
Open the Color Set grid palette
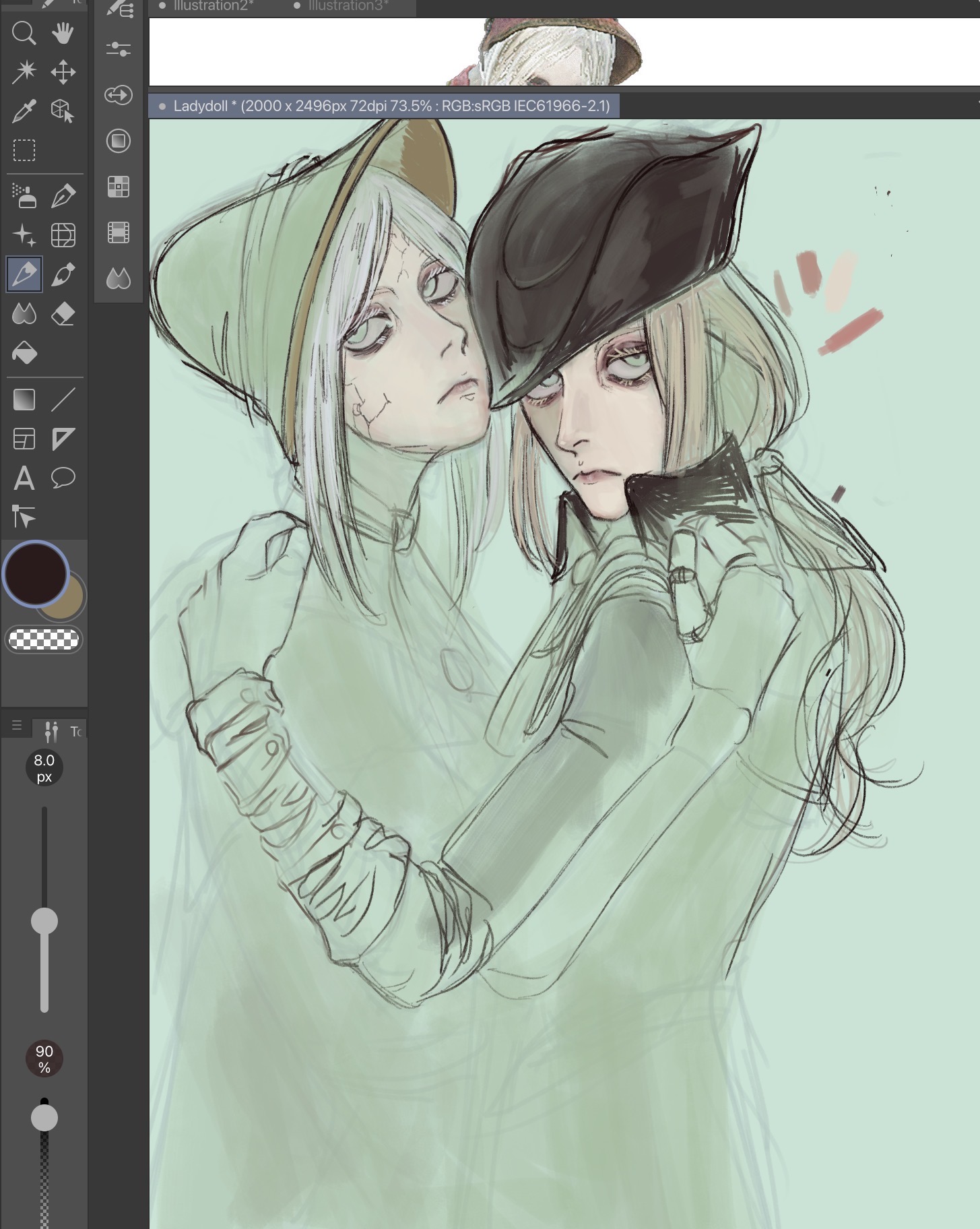click(119, 187)
